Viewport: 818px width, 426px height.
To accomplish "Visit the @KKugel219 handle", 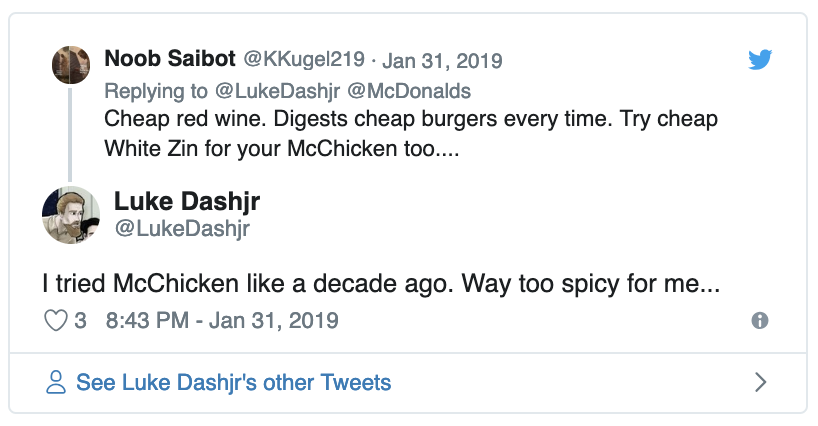I will (289, 59).
